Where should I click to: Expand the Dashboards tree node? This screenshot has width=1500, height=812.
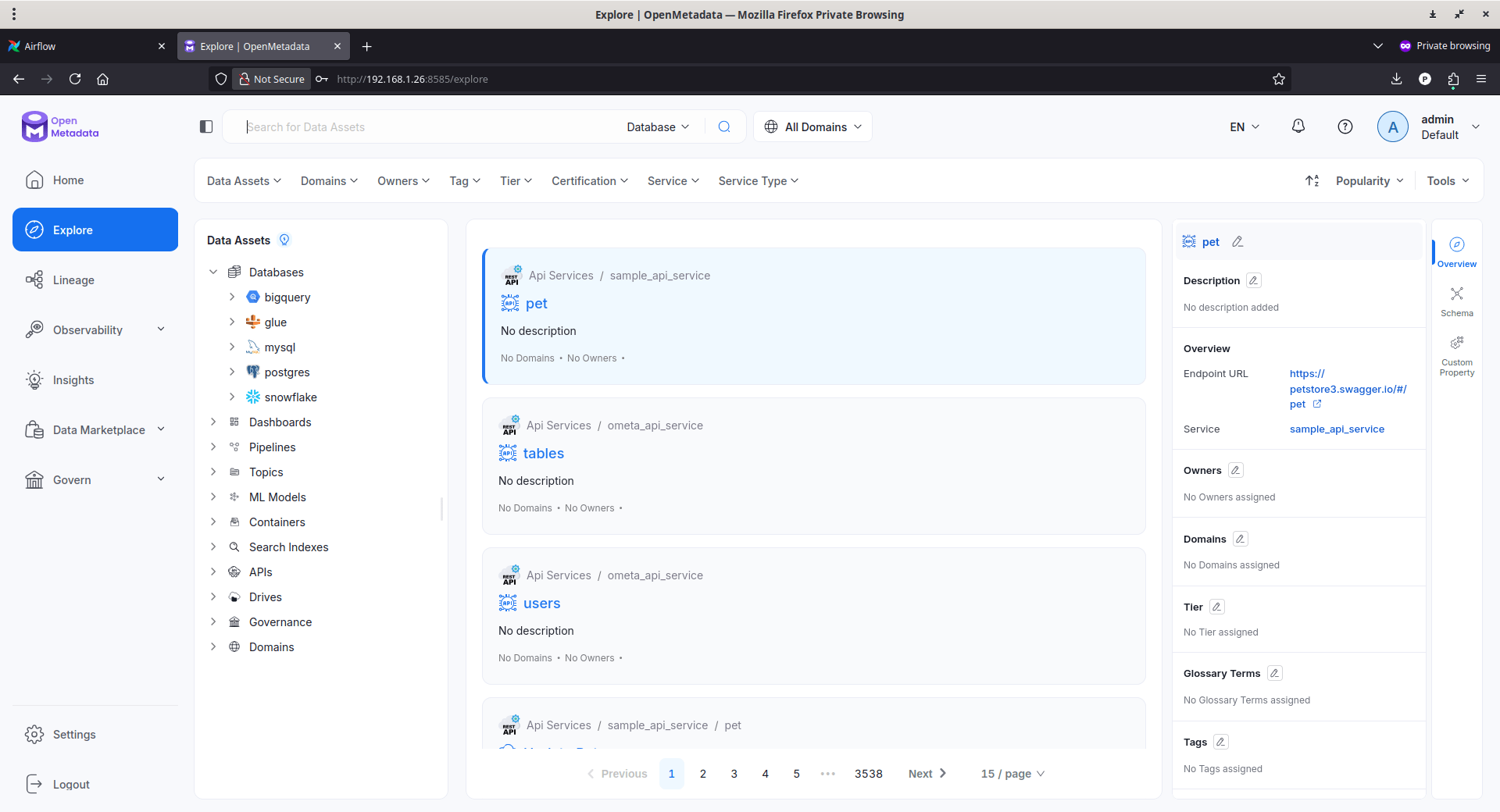(x=213, y=422)
